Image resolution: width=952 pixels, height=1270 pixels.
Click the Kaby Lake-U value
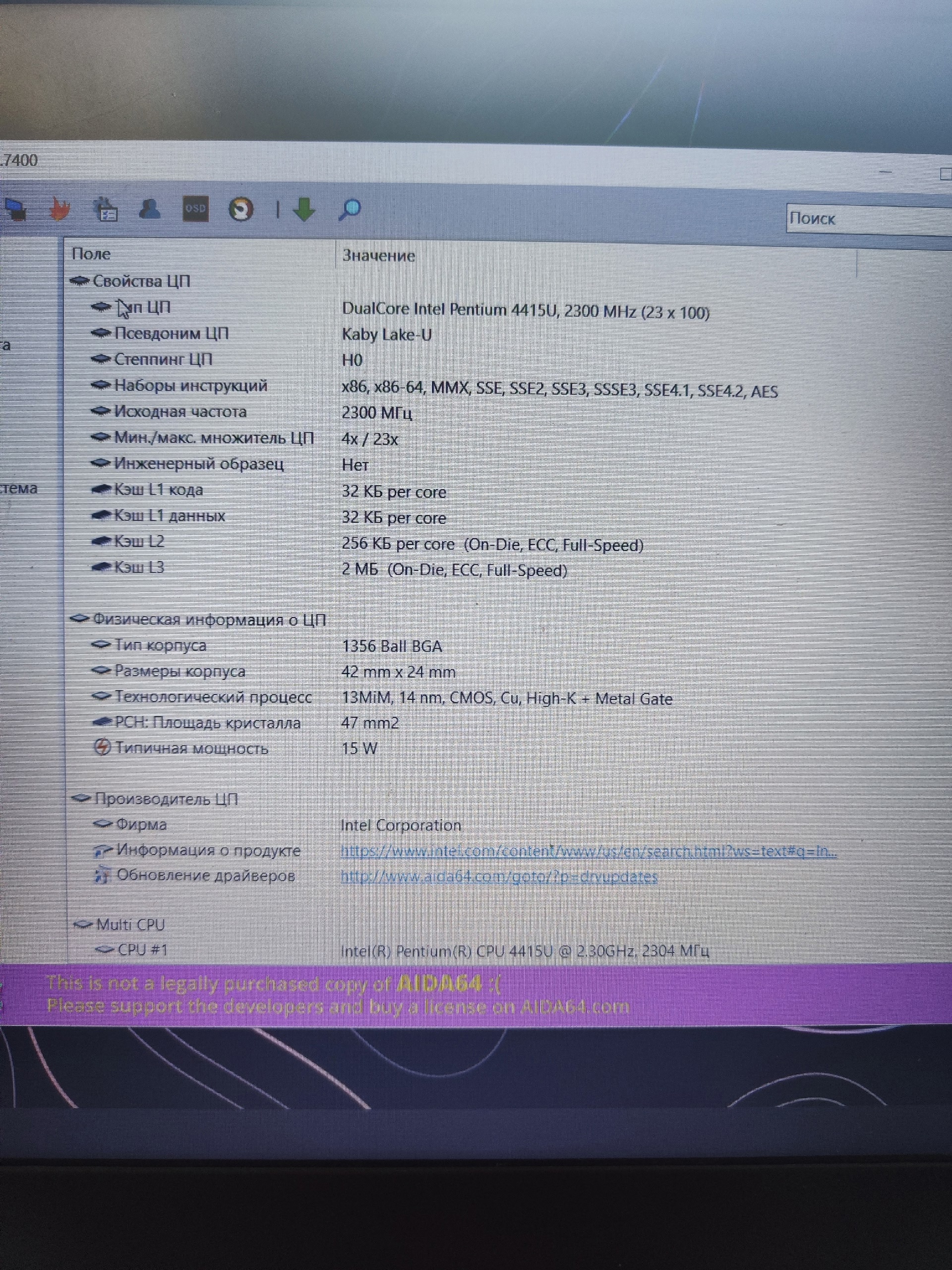click(387, 335)
